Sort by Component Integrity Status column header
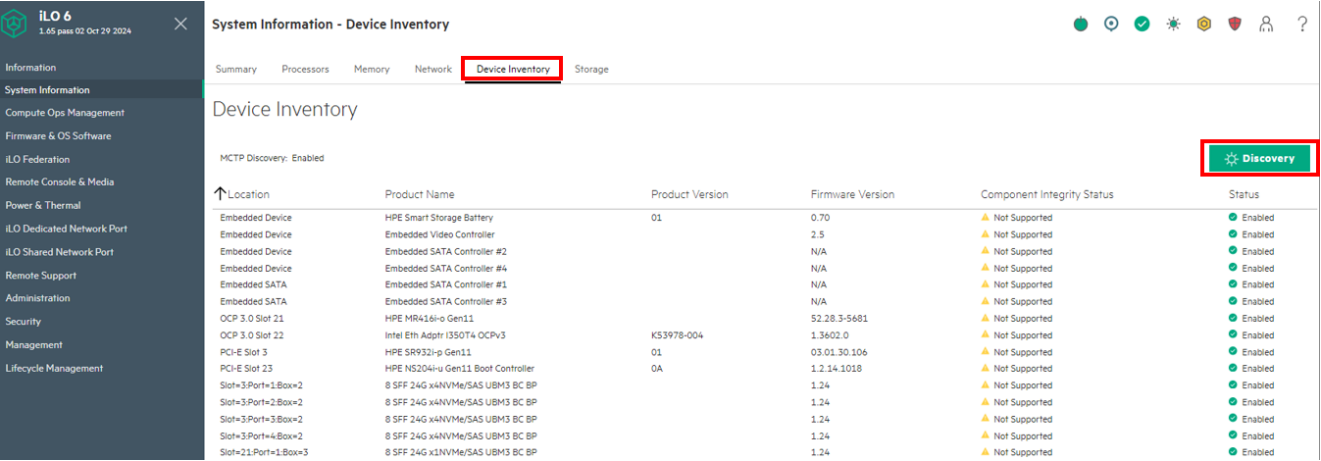The height and width of the screenshot is (461, 1321). (1047, 194)
